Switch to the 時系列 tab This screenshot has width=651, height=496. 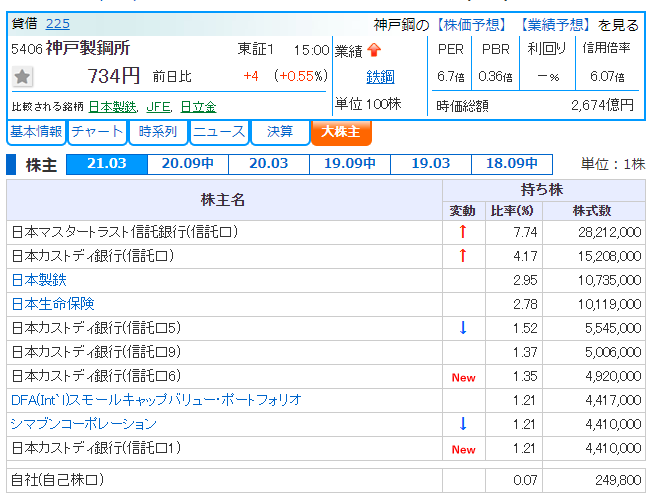(158, 132)
